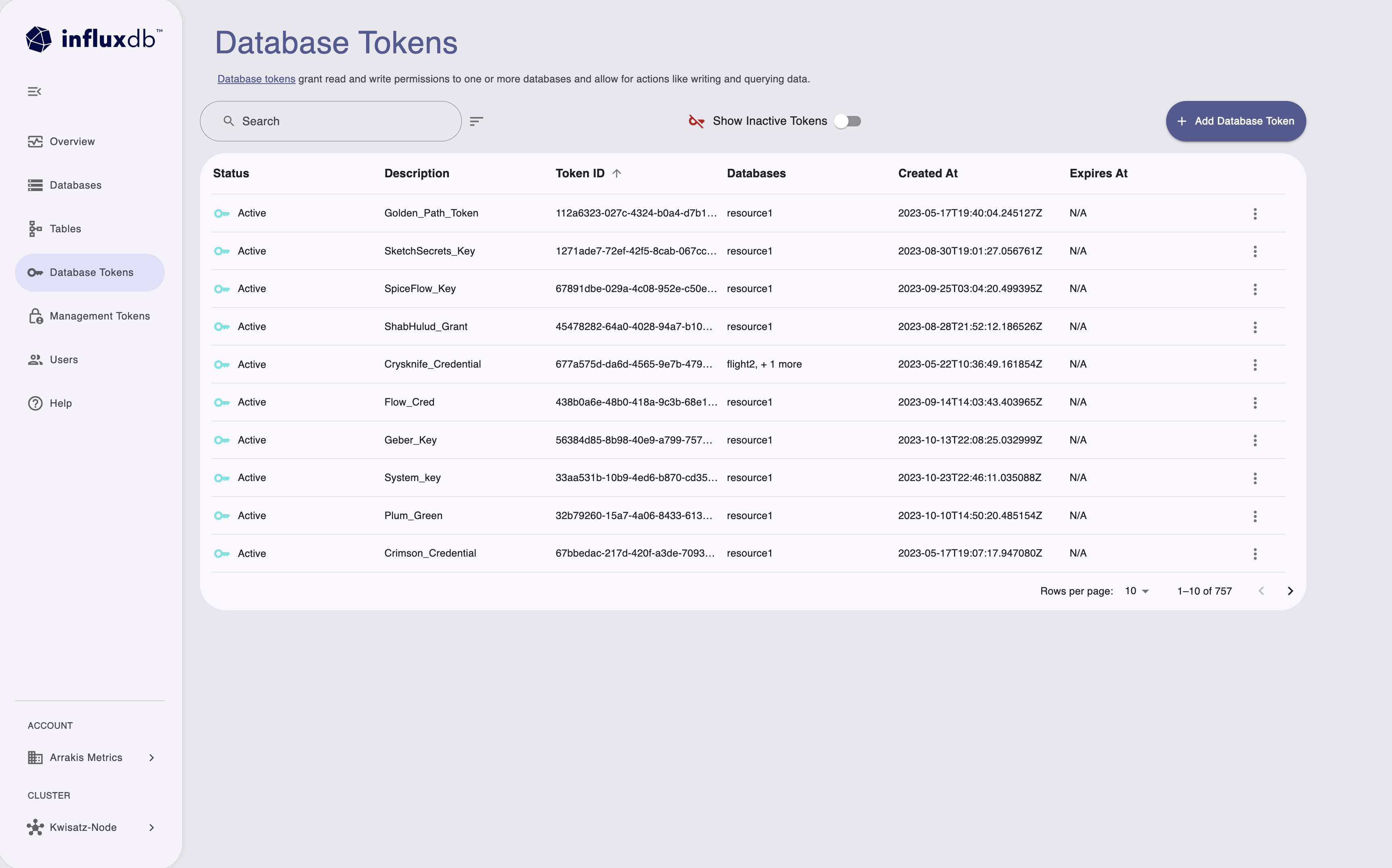Click created date 2023-10-13T22:08:25.032999Z

(970, 440)
